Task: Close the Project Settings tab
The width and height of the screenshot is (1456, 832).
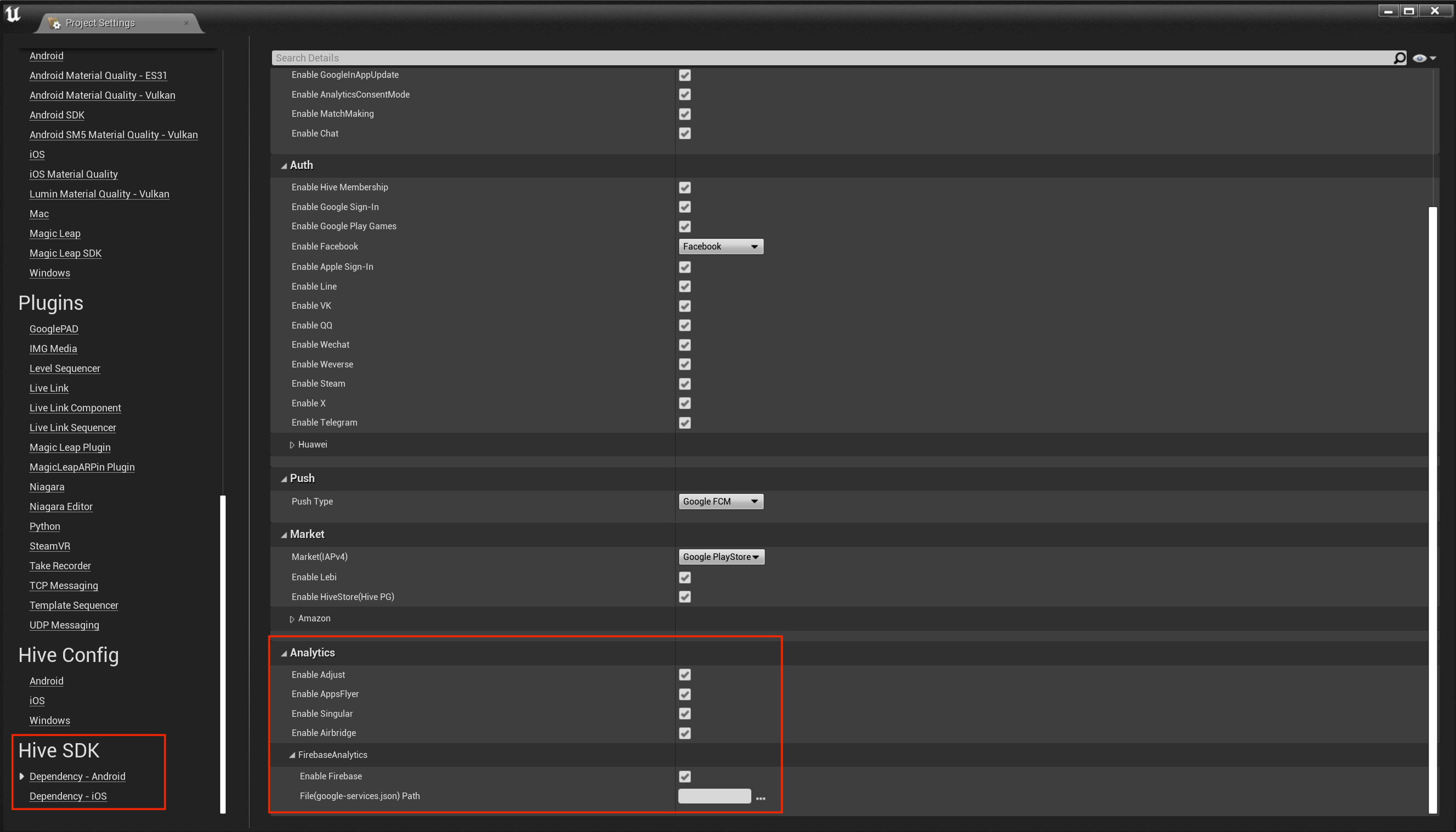Action: coord(186,23)
